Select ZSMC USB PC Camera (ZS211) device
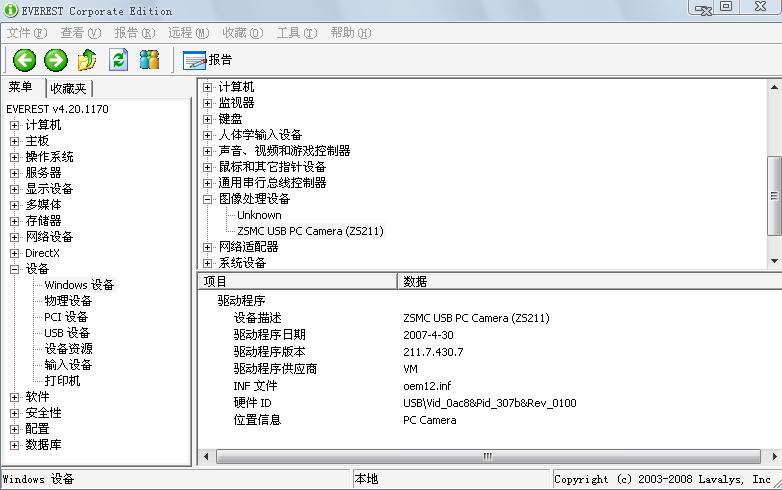Screen dimensions: 782x490 310,231
